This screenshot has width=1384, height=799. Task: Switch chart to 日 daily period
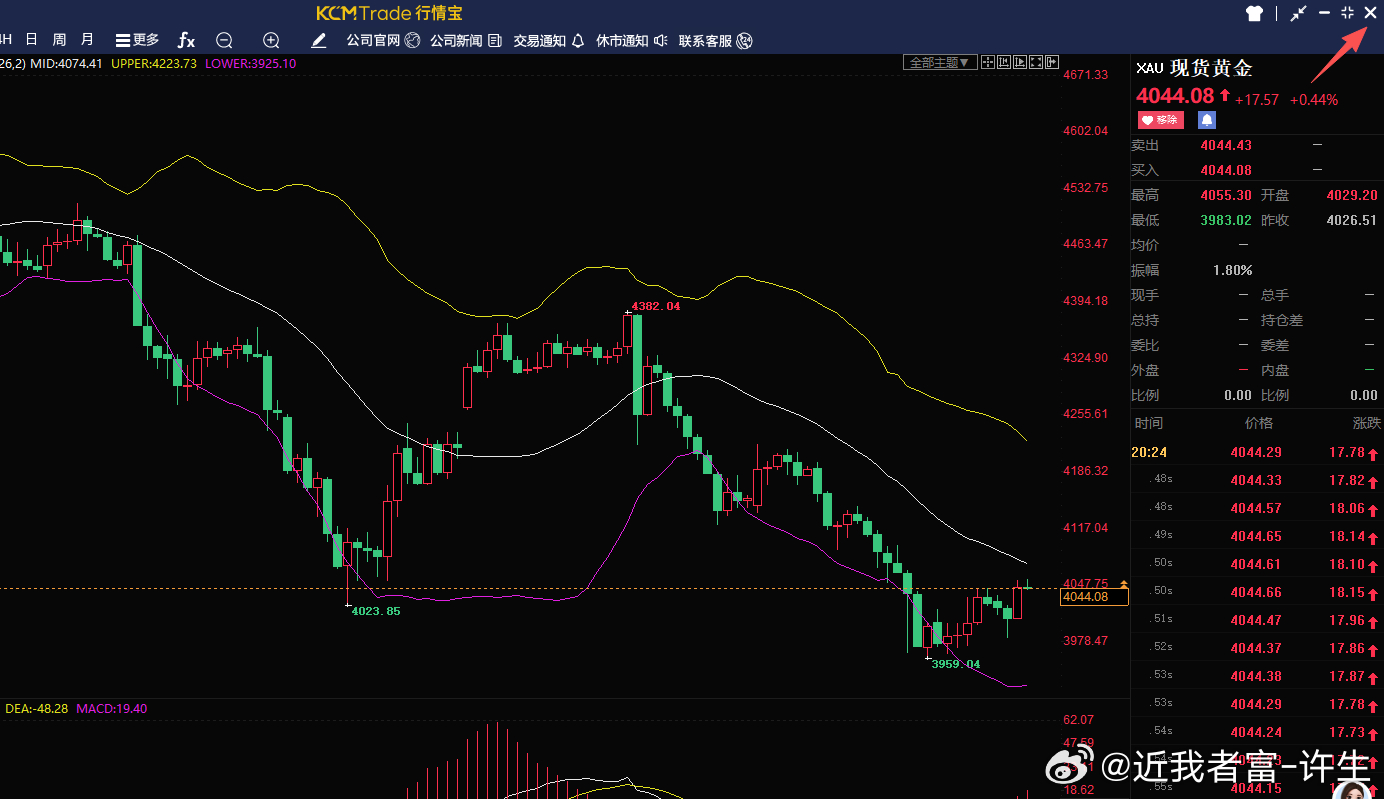pyautogui.click(x=32, y=40)
